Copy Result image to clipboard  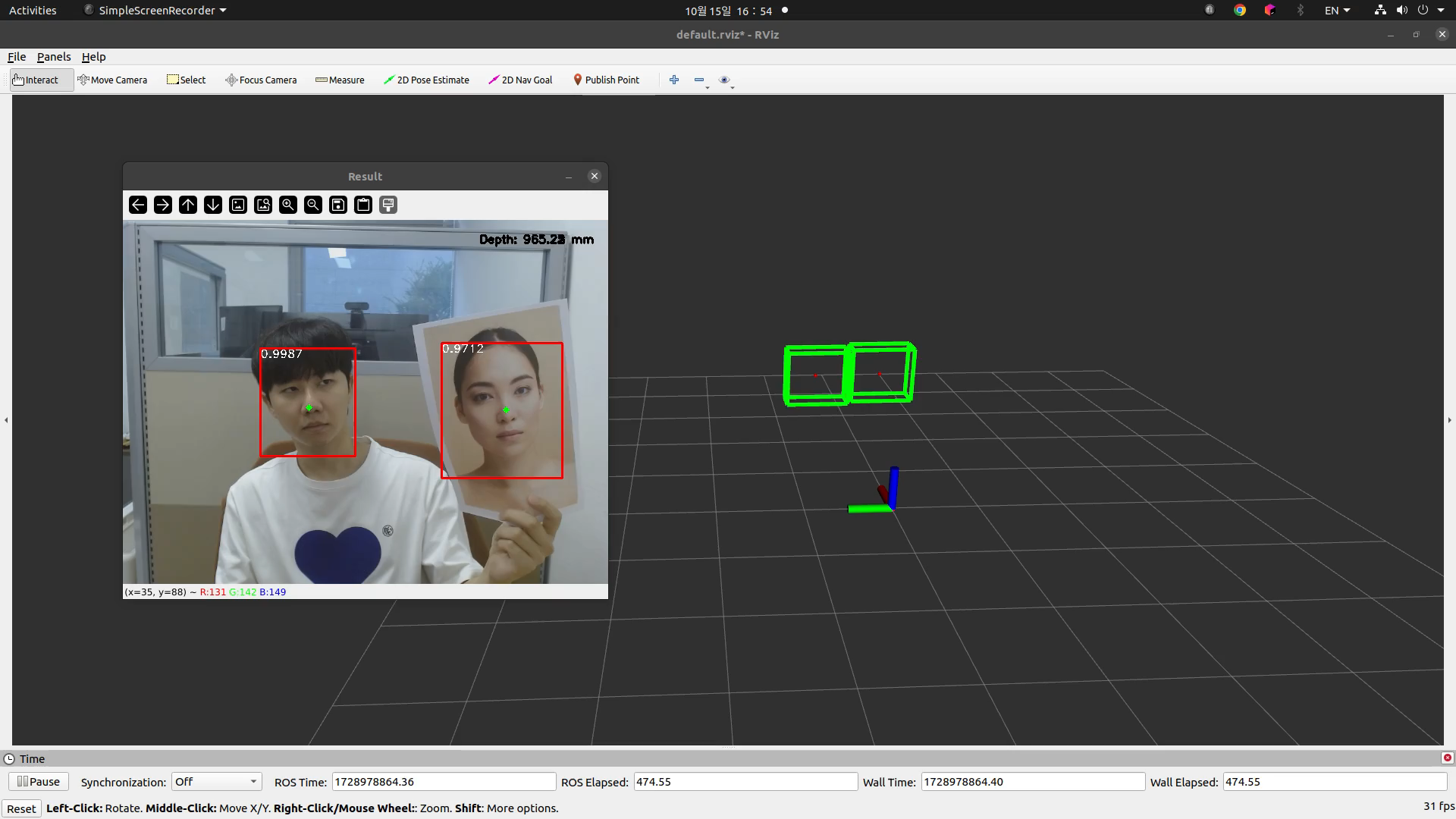tap(362, 205)
